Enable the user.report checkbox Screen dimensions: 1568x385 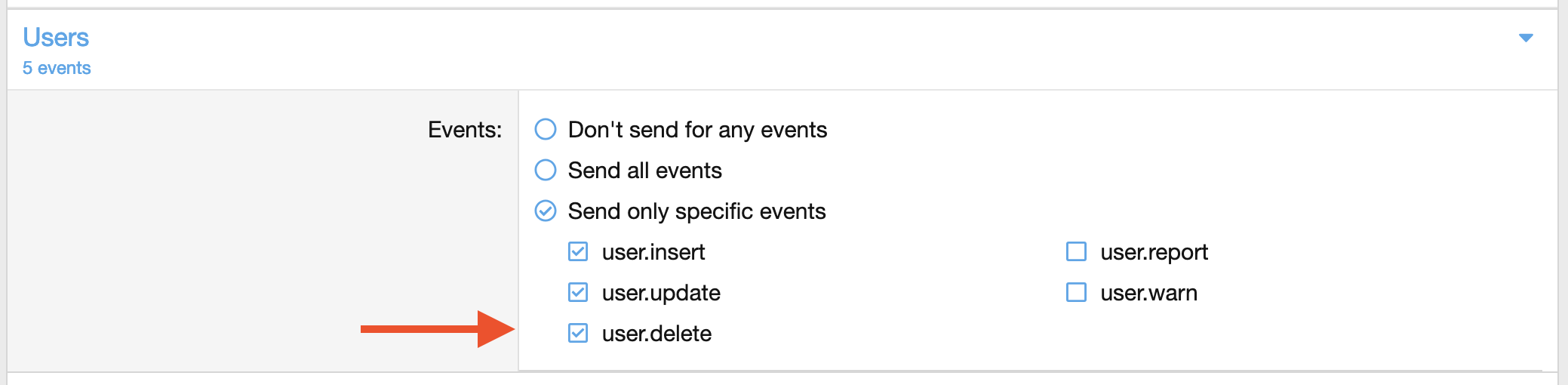pyautogui.click(x=1077, y=251)
